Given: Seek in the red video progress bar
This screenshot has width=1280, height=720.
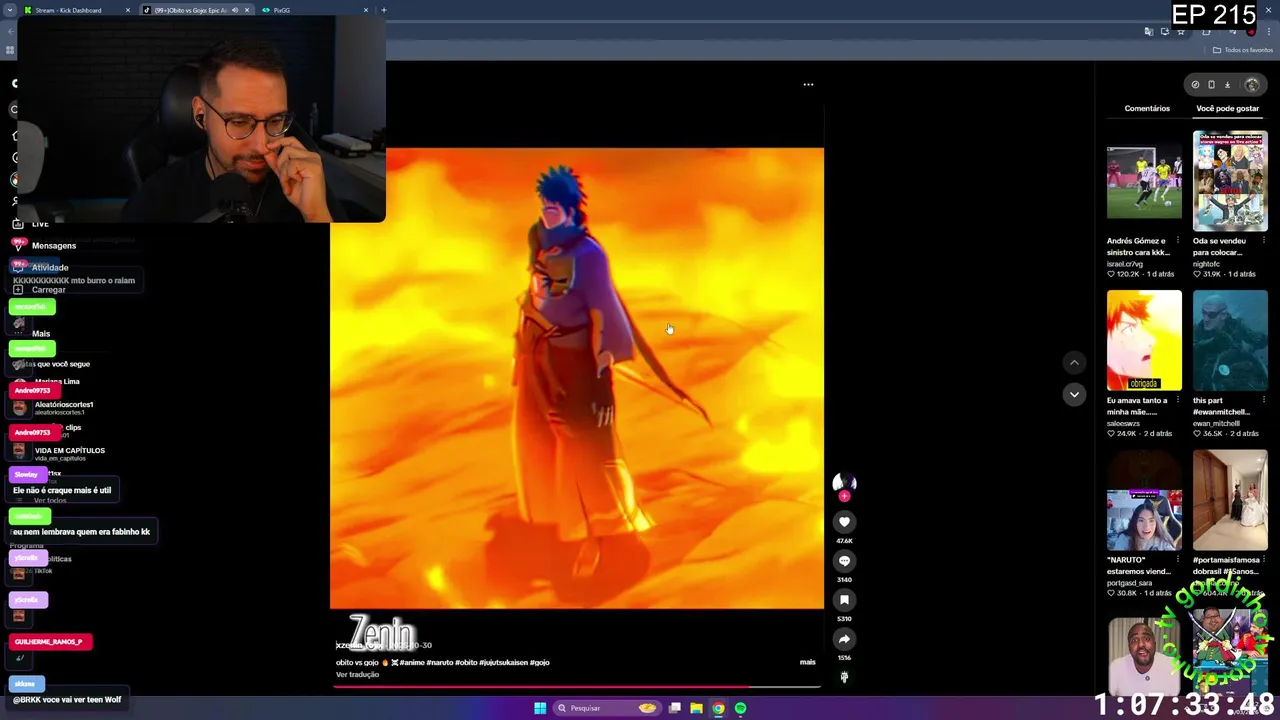Looking at the screenshot, I should point(577,687).
